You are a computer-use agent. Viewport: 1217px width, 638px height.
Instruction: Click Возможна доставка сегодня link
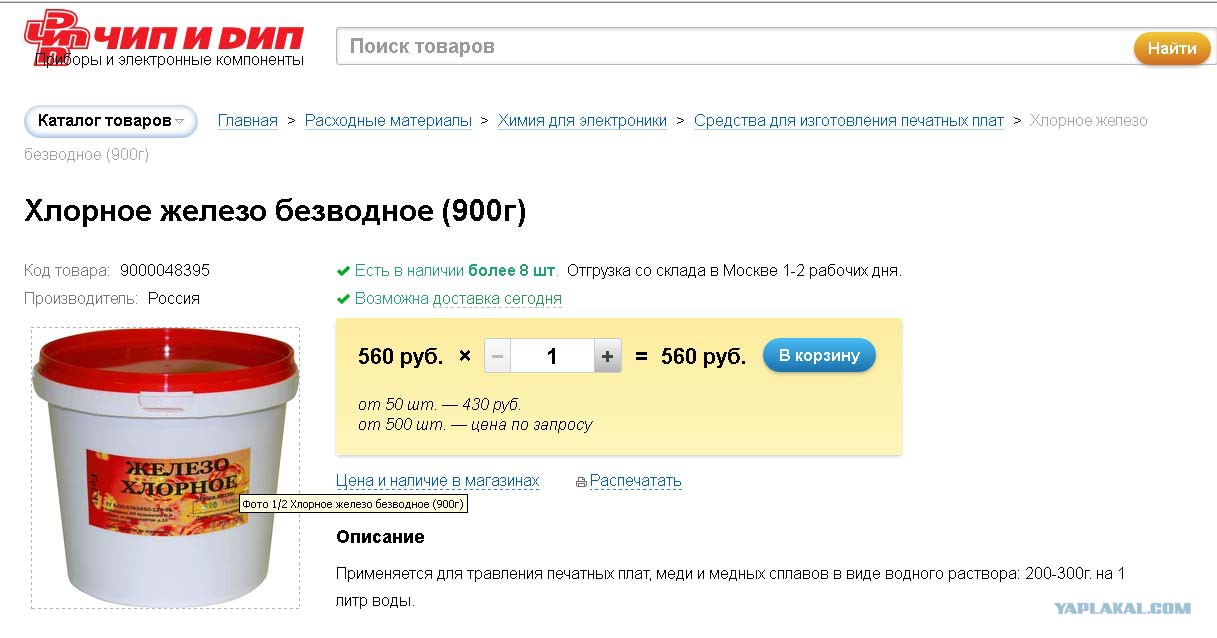(x=458, y=299)
